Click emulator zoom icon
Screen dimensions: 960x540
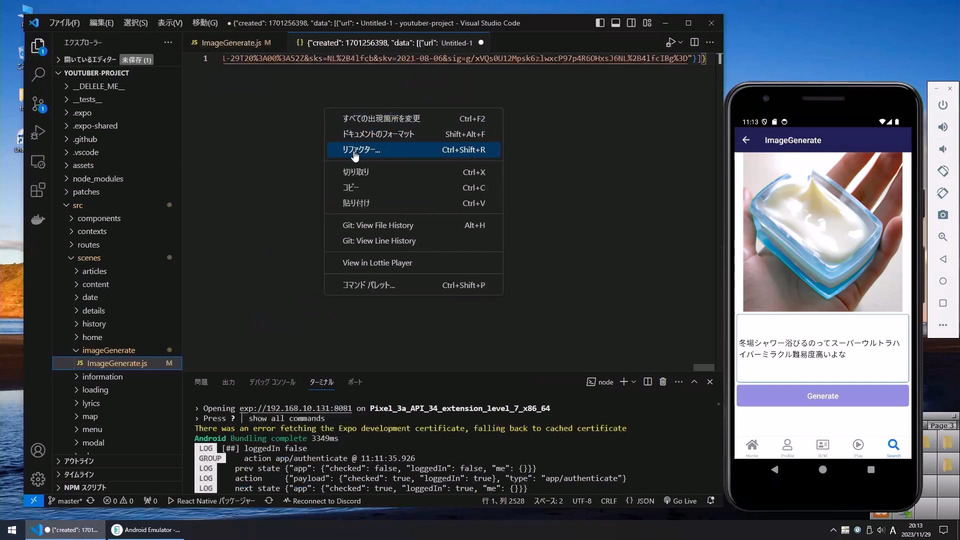click(943, 237)
